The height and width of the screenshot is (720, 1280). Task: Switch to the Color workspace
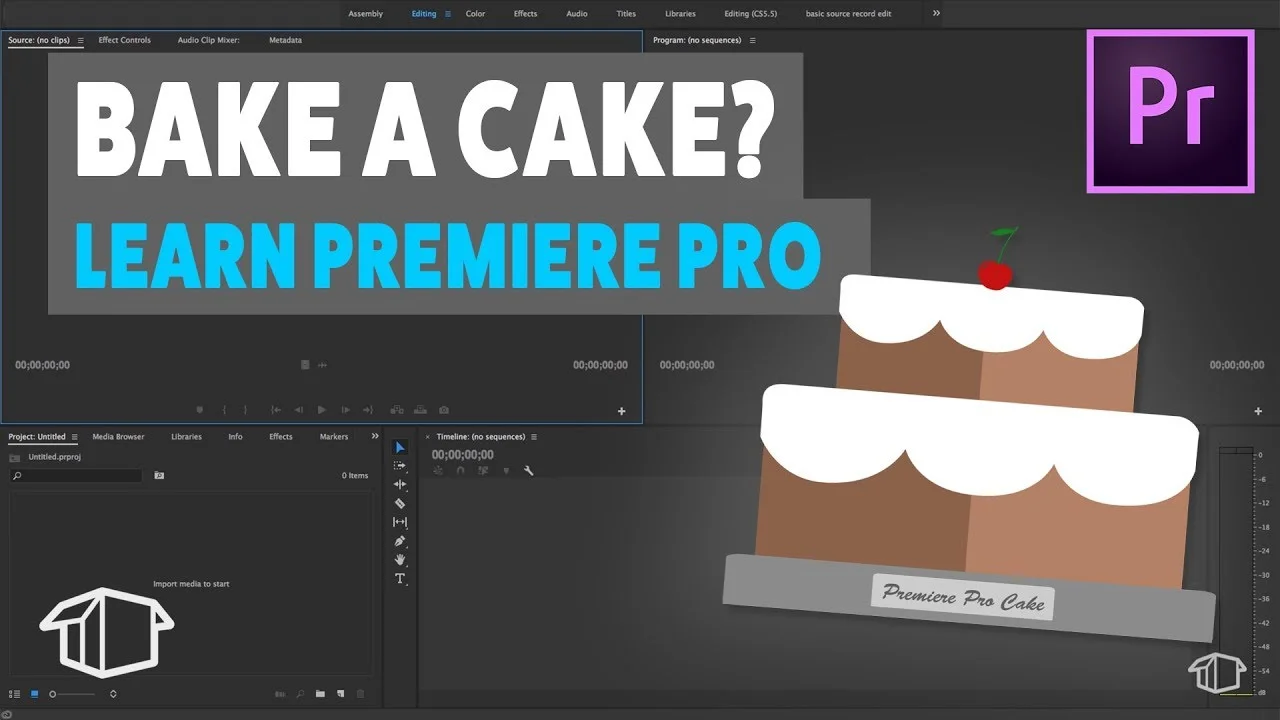[475, 14]
